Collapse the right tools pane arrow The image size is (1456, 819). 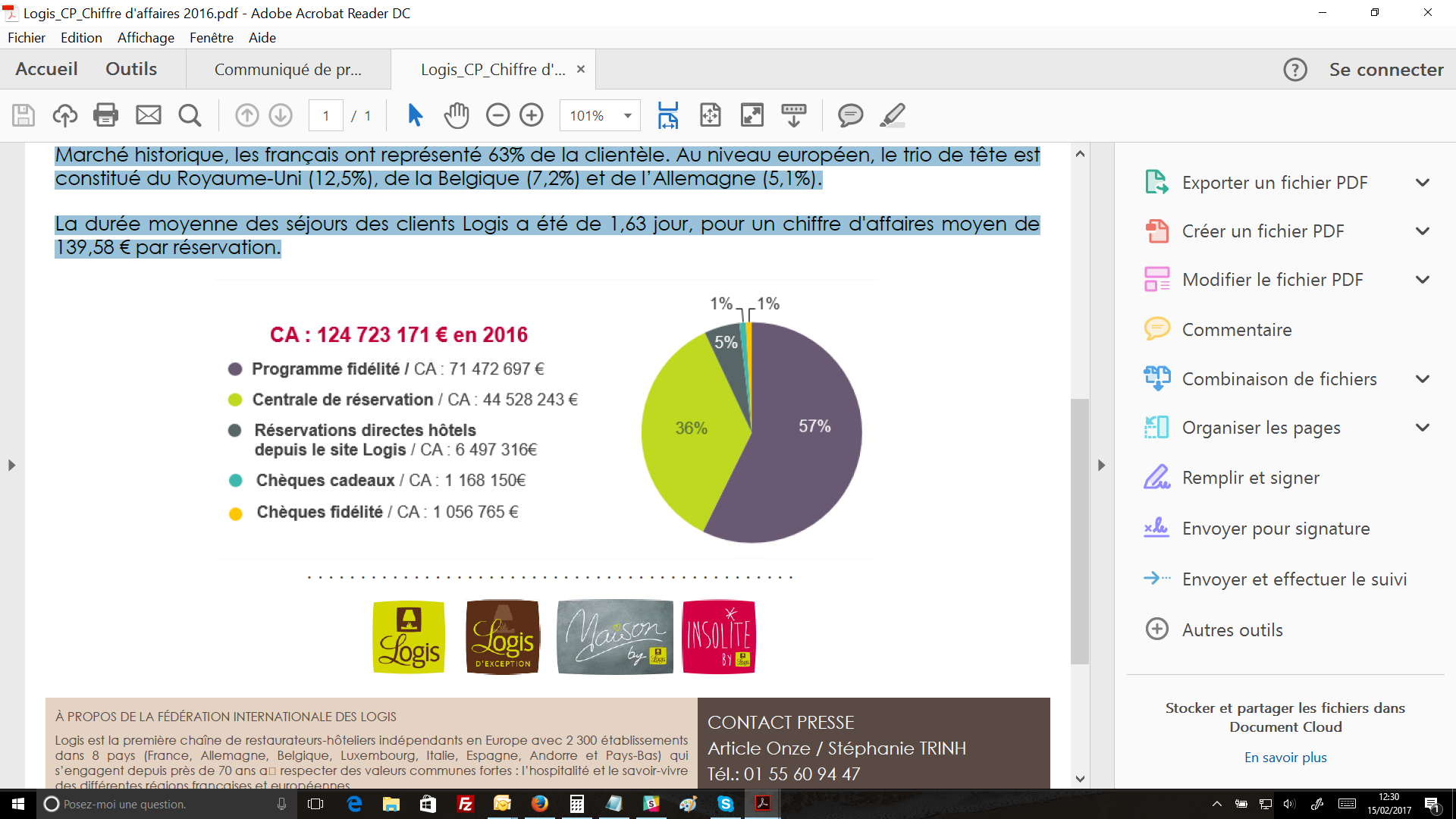click(x=1101, y=465)
